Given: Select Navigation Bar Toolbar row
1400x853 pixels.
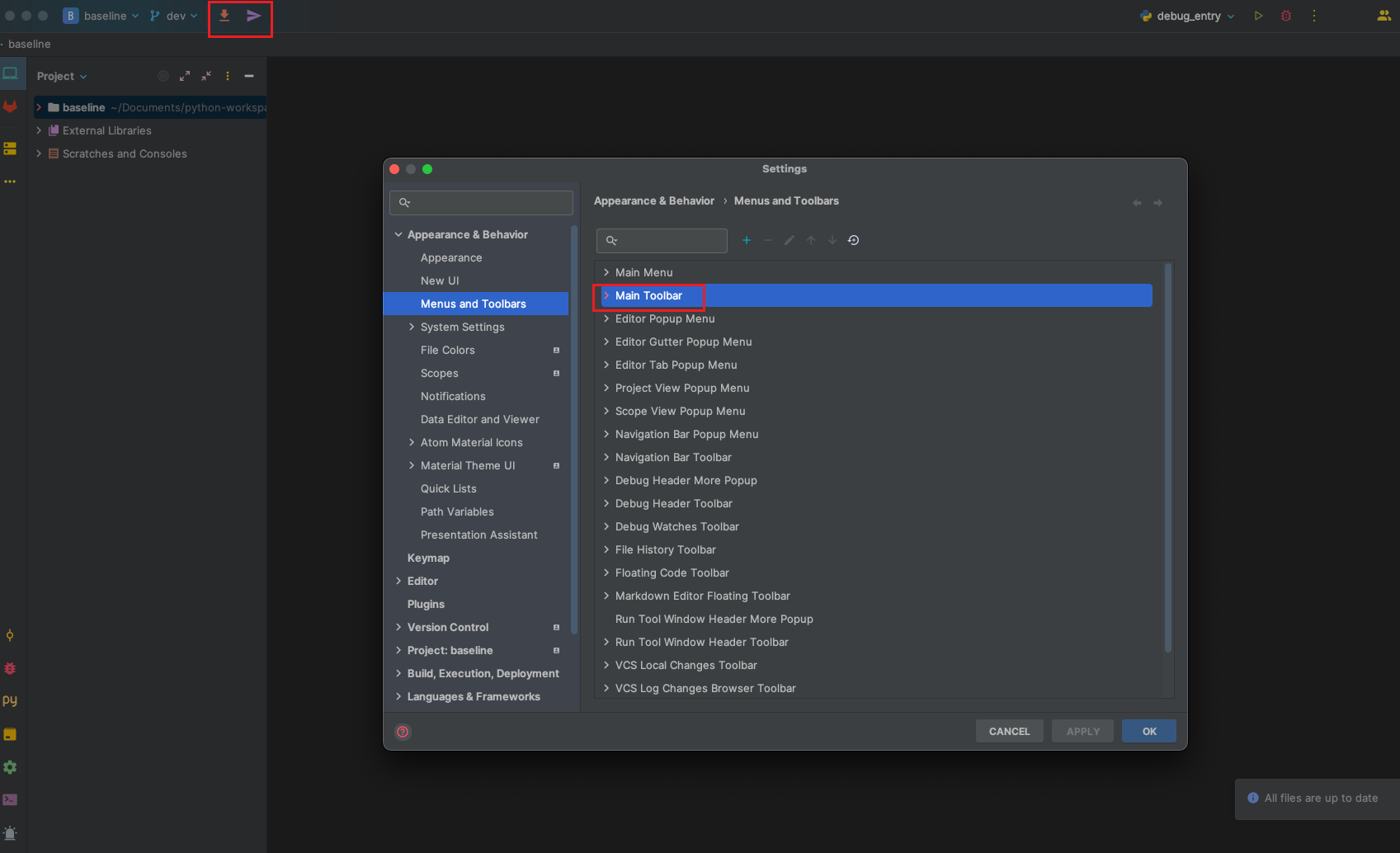Looking at the screenshot, I should pos(877,457).
